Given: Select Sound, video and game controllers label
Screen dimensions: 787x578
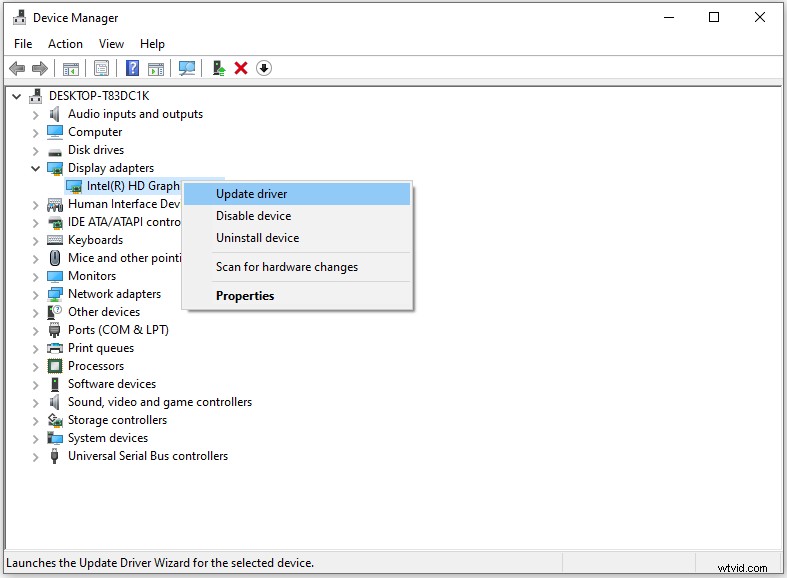Looking at the screenshot, I should [x=160, y=402].
